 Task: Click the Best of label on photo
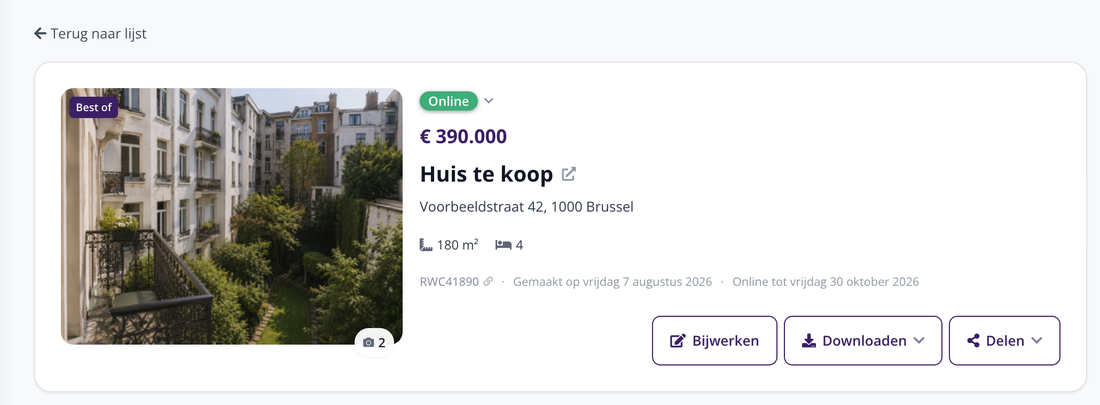tap(93, 107)
